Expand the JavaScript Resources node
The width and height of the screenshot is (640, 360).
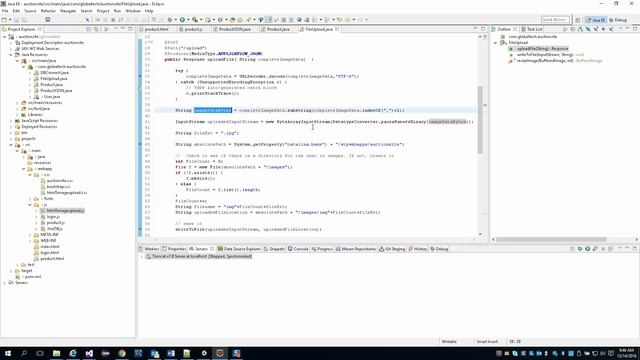(x=11, y=121)
